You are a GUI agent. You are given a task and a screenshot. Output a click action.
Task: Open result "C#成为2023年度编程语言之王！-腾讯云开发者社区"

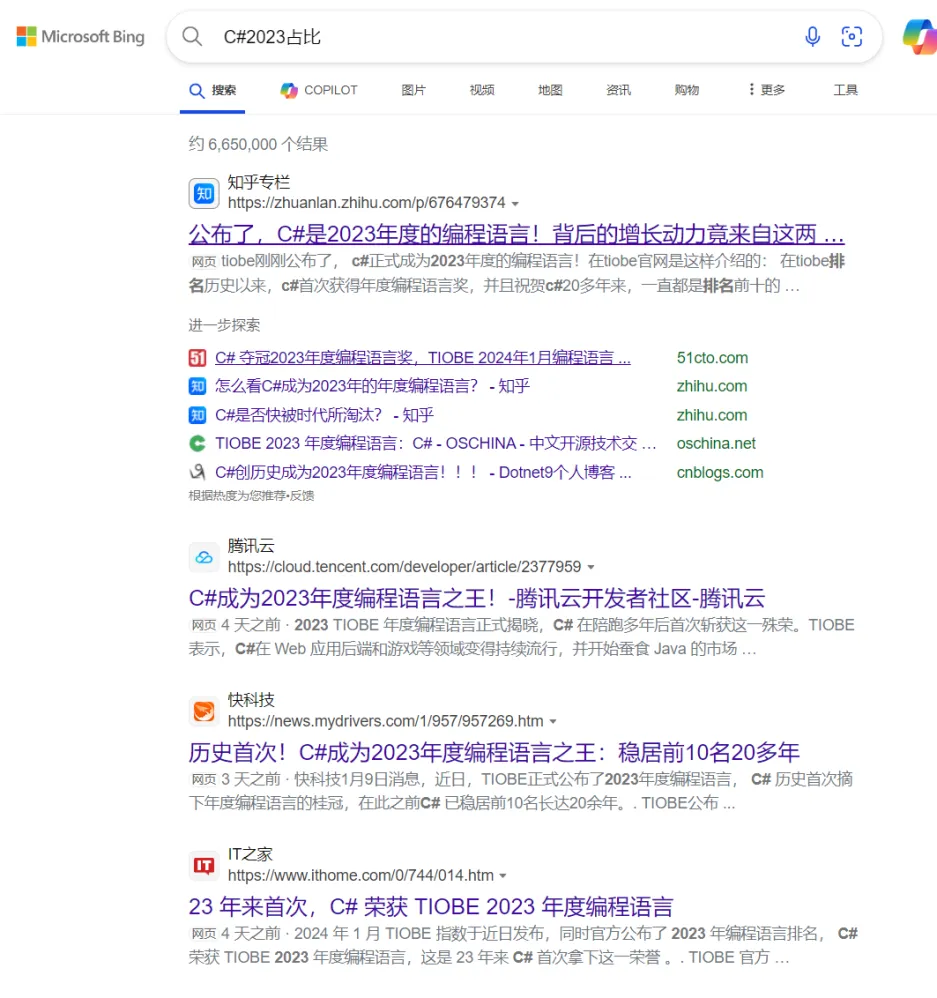click(x=476, y=598)
